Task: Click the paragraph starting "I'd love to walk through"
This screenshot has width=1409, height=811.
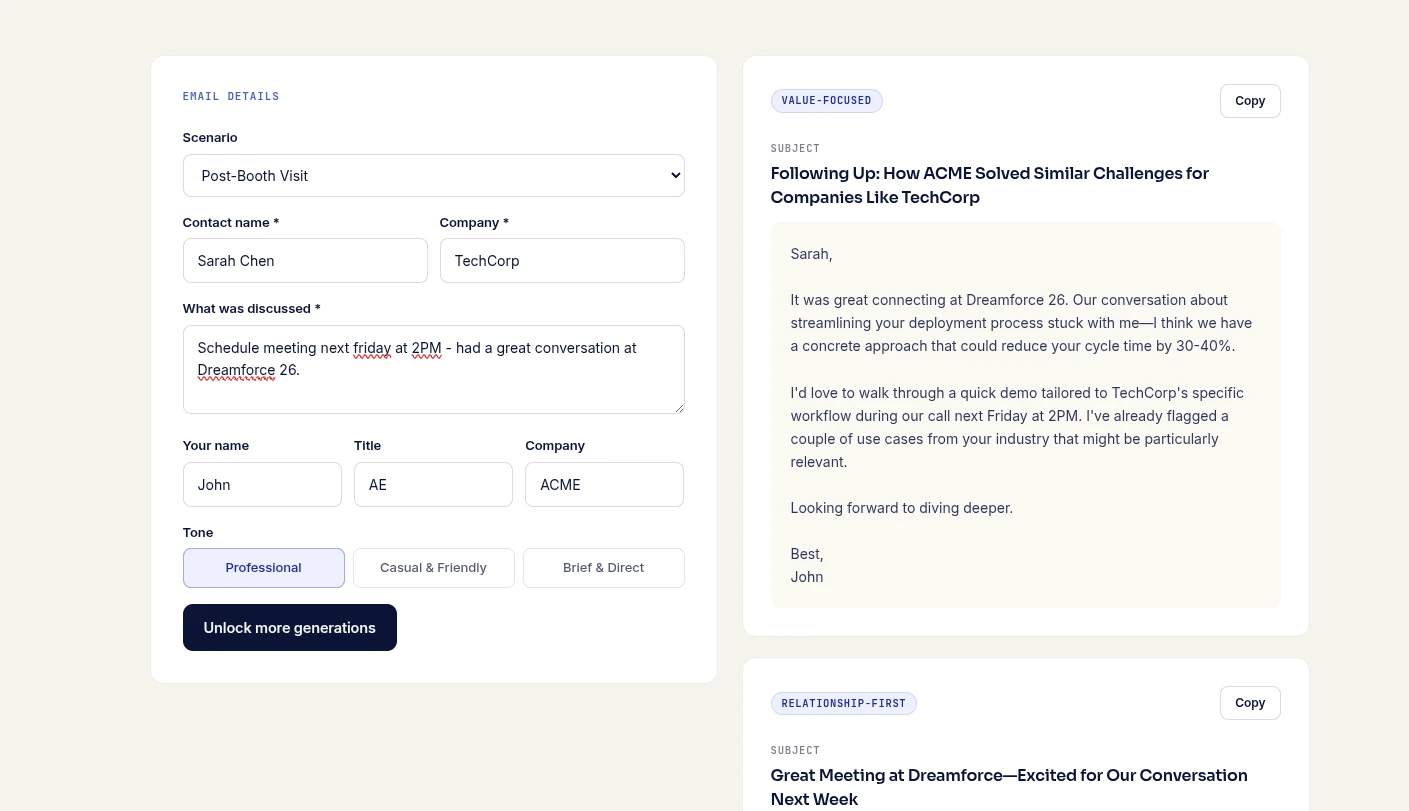Action: 1017,427
